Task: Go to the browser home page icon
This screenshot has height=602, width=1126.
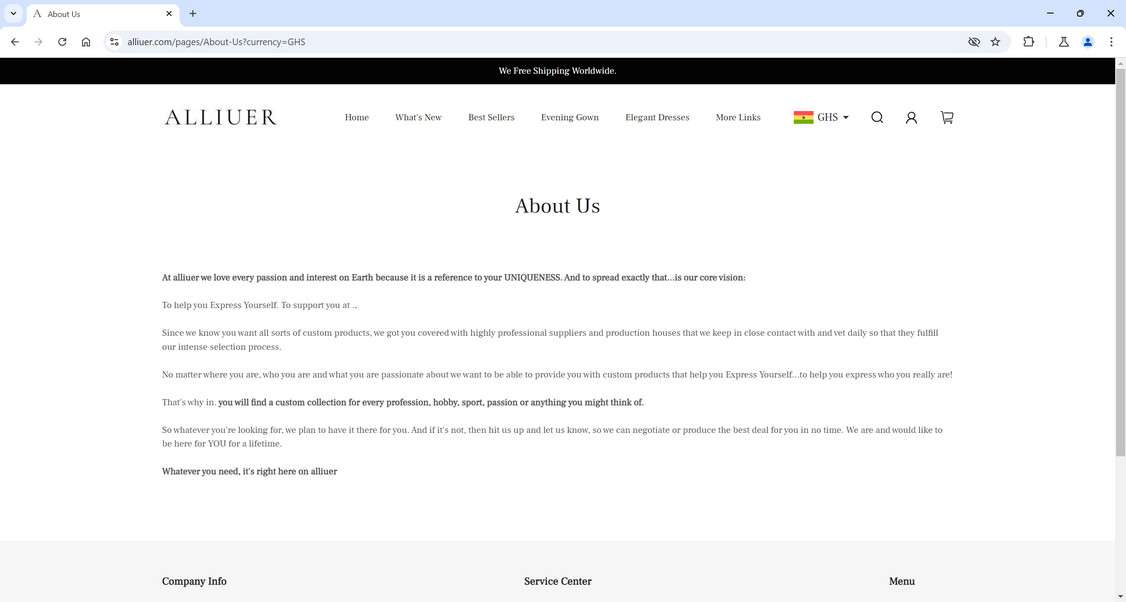Action: [86, 41]
